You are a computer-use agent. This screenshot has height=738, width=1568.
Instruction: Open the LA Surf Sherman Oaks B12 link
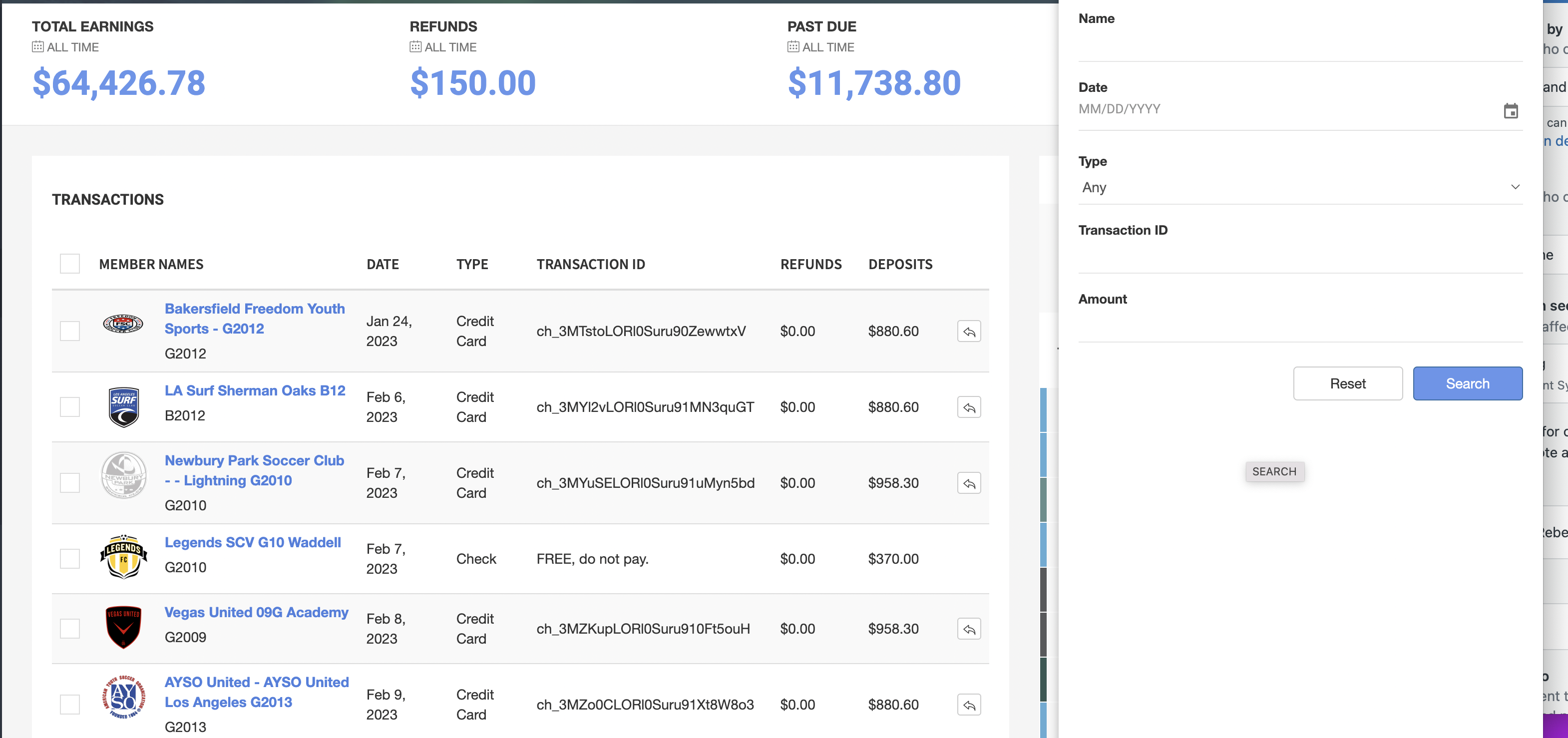click(255, 390)
